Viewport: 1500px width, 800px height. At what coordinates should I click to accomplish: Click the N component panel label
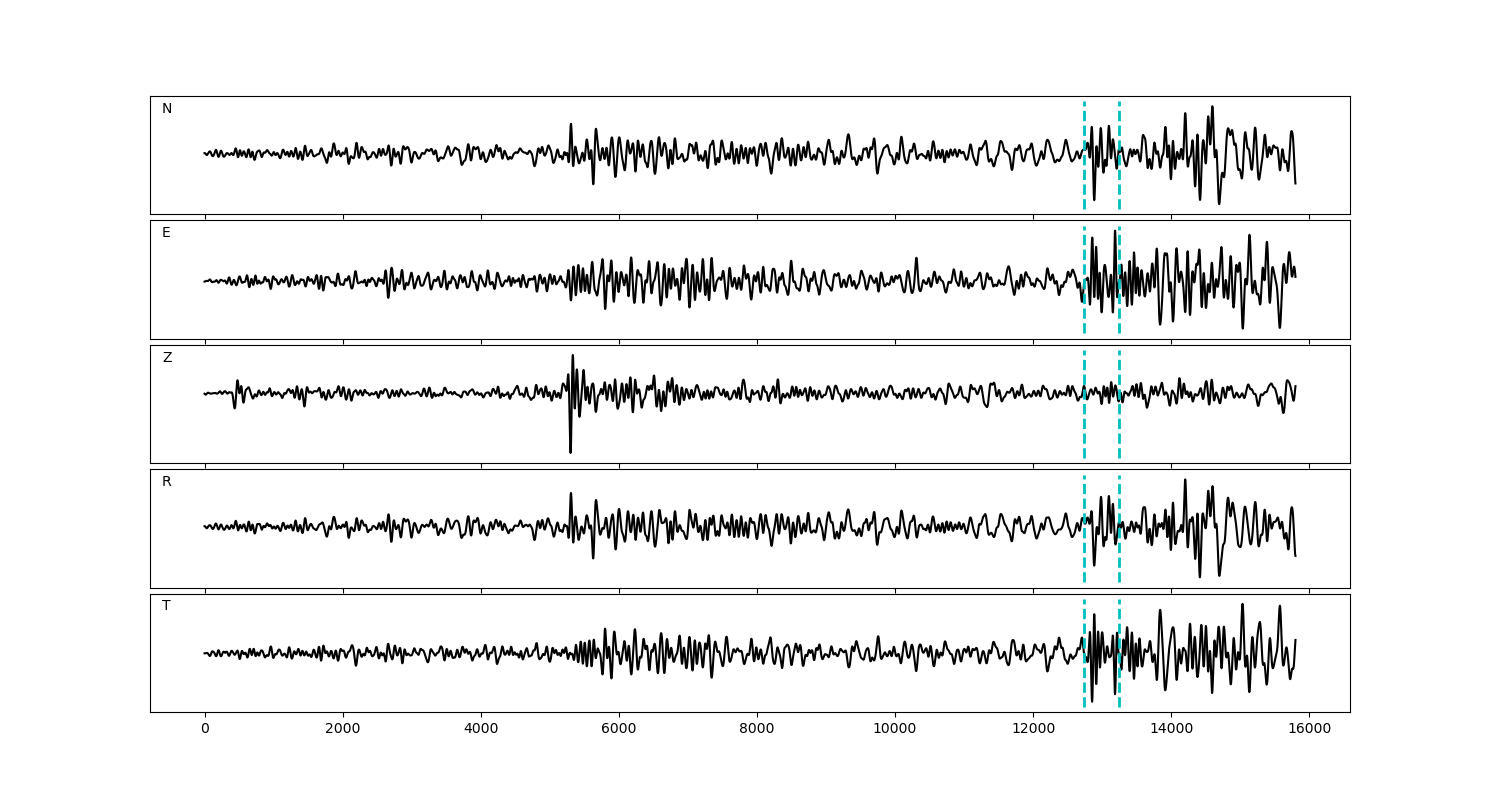[167, 109]
